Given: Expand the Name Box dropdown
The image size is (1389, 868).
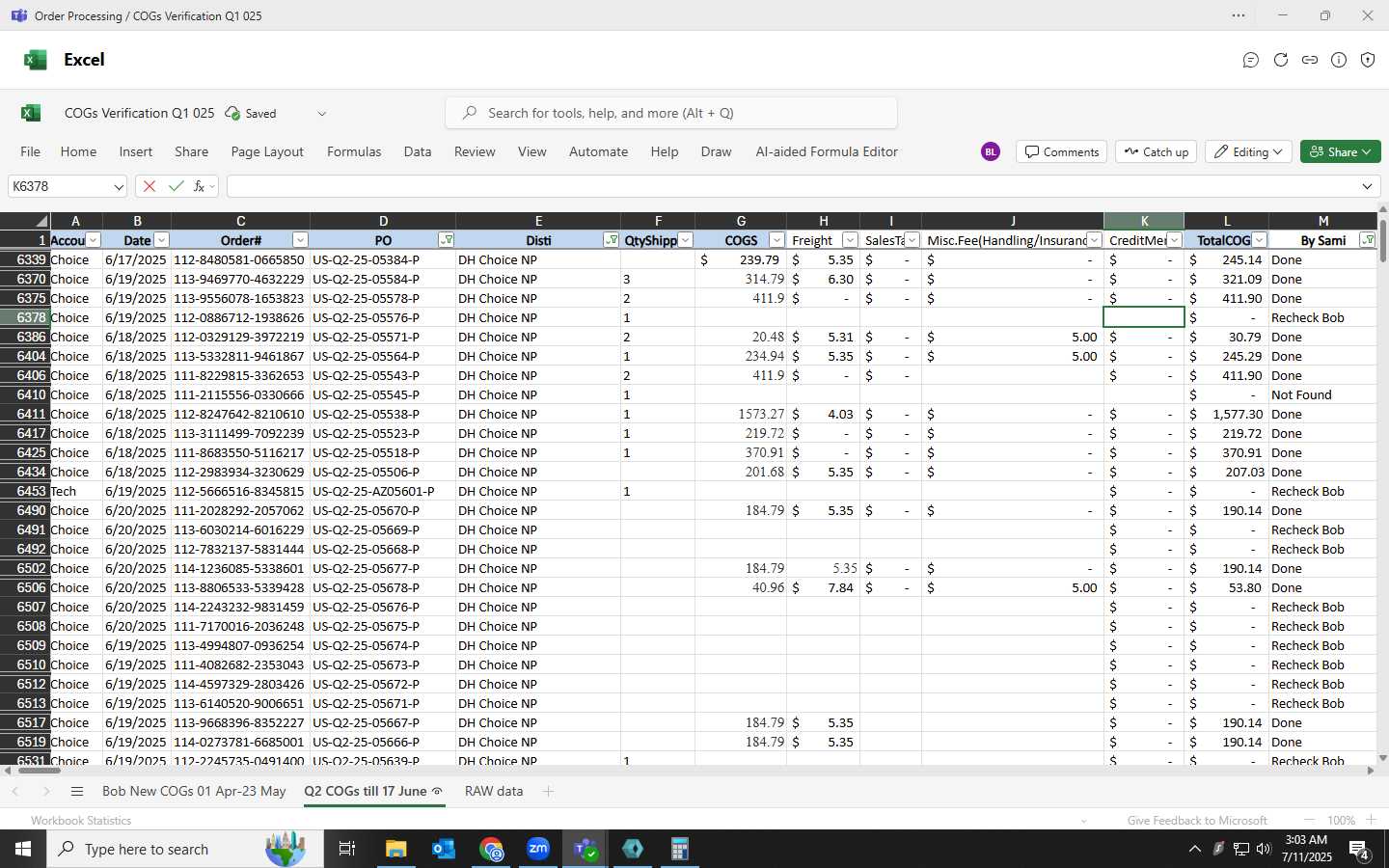Looking at the screenshot, I should coord(118,187).
